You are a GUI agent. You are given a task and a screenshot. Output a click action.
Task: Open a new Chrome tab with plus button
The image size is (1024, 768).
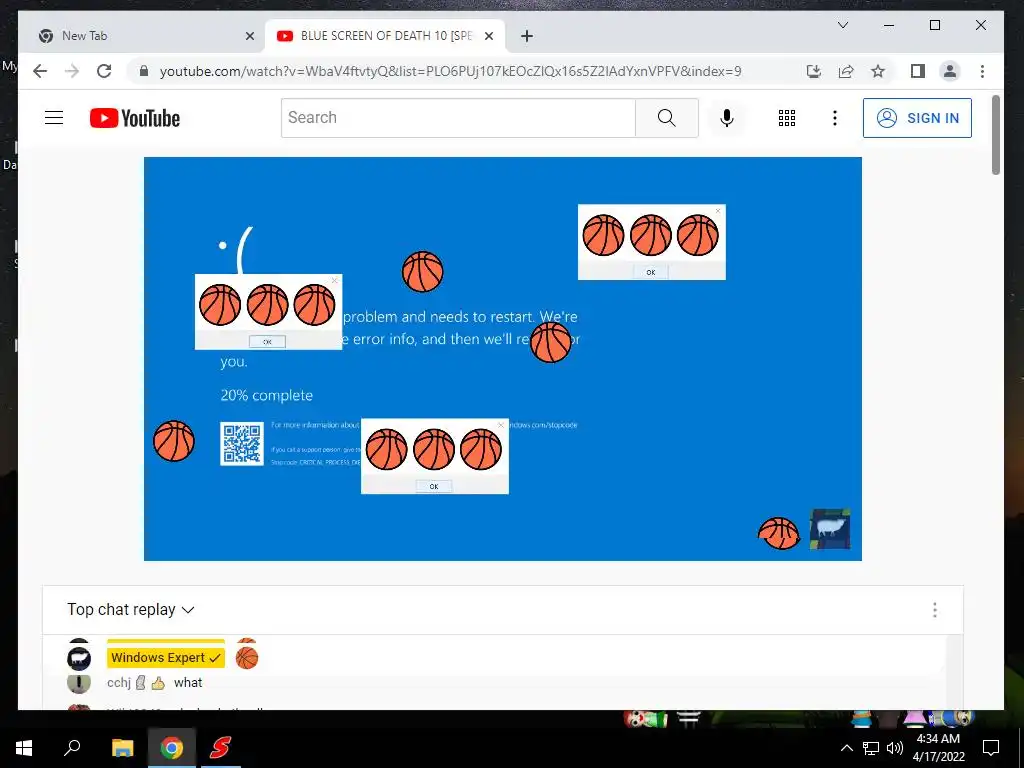pyautogui.click(x=527, y=36)
